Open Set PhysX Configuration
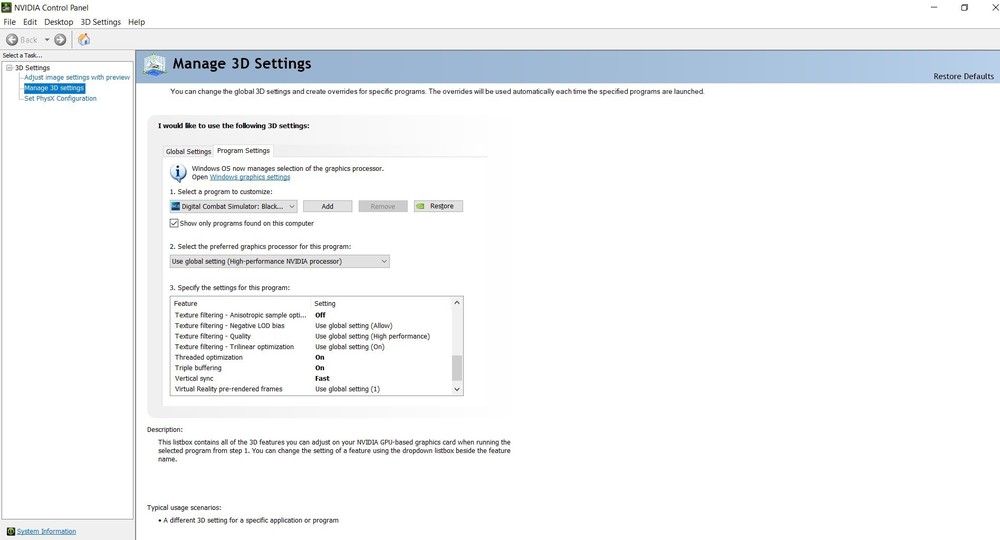The image size is (1000, 540). pyautogui.click(x=61, y=98)
